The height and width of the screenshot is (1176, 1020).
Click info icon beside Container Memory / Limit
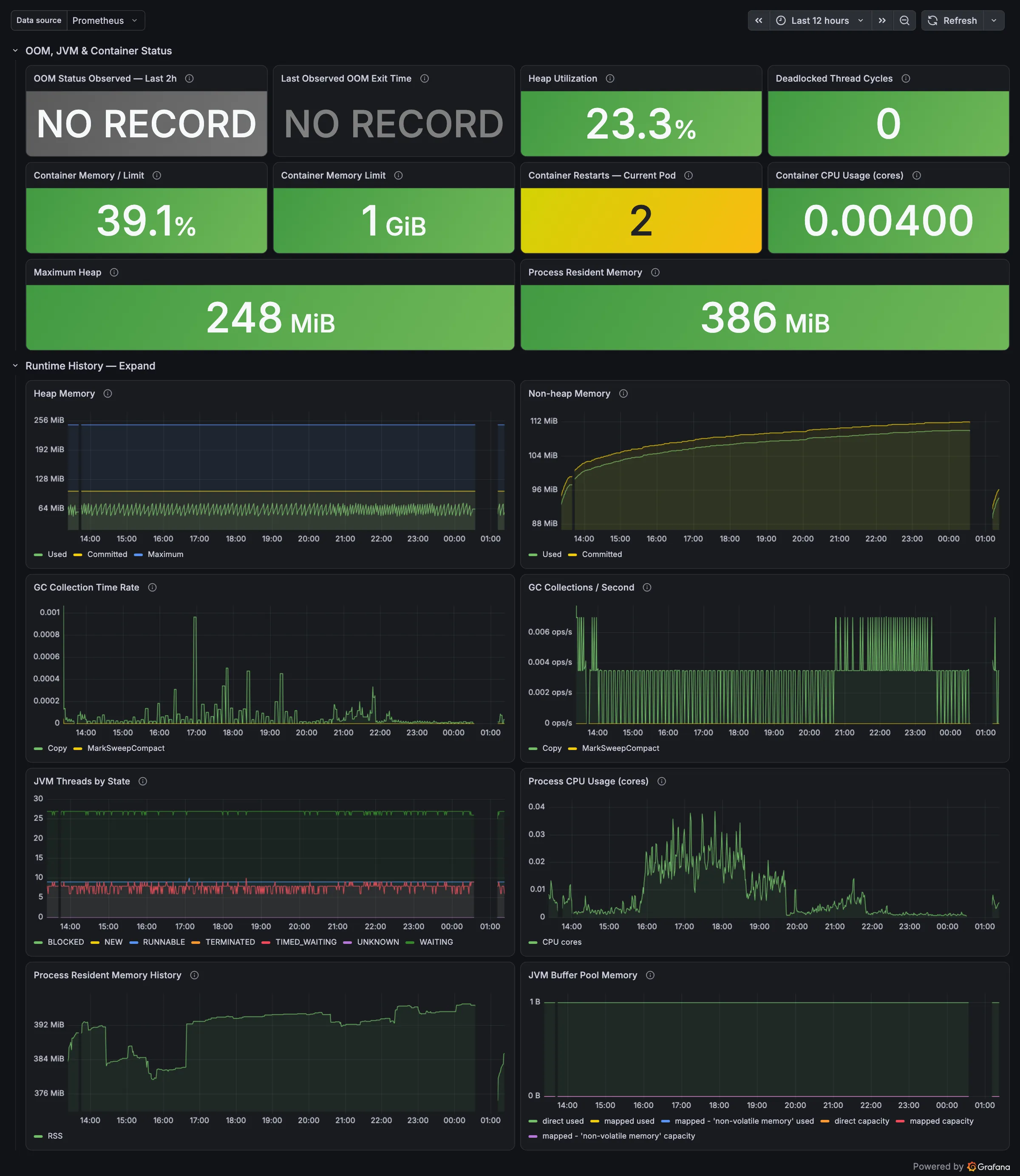click(x=157, y=176)
